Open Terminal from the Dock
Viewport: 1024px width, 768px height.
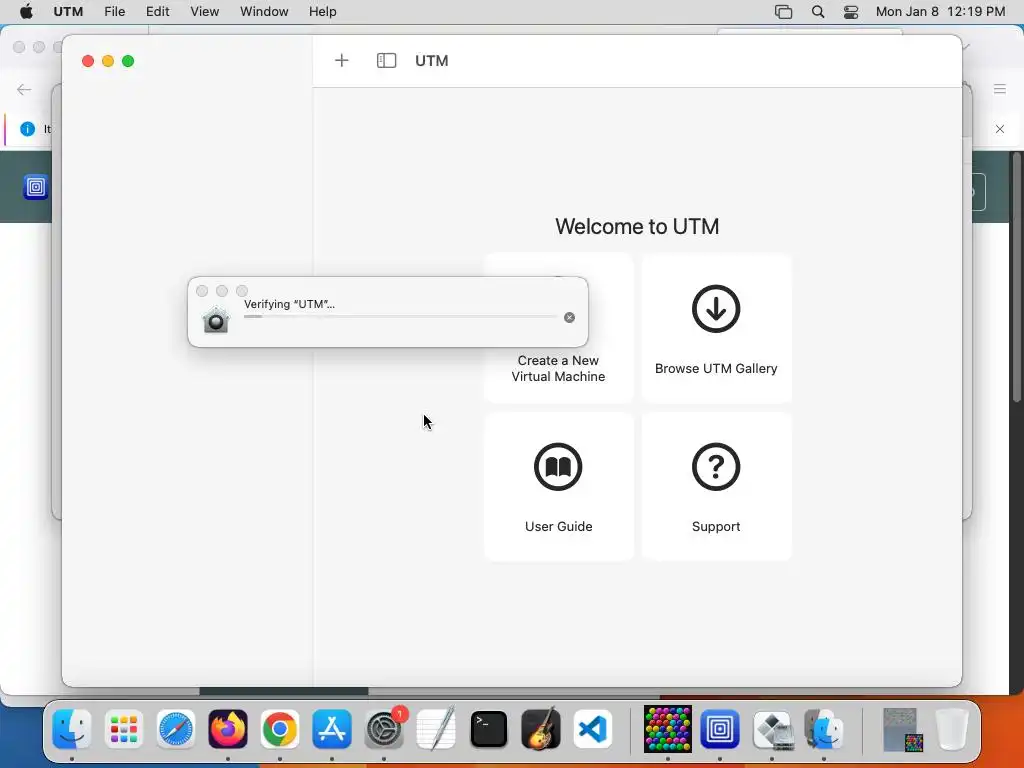coord(488,729)
